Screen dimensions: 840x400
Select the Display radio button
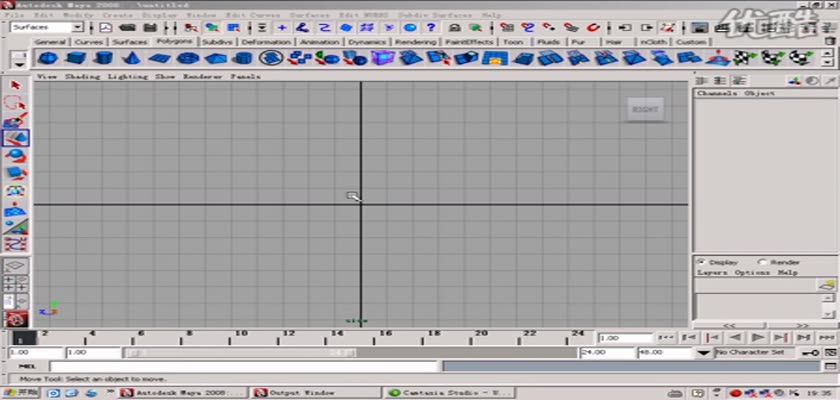(x=700, y=262)
